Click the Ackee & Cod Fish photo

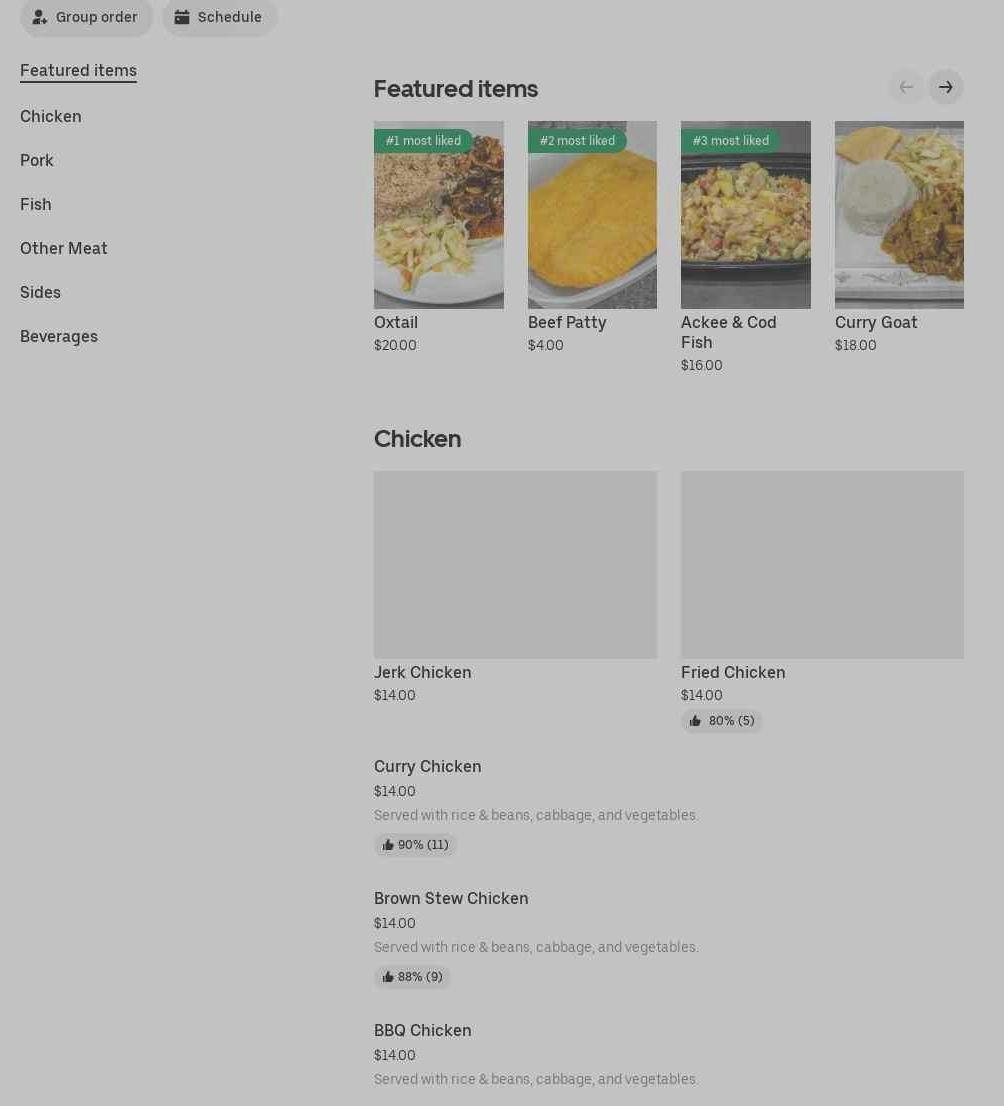[746, 215]
